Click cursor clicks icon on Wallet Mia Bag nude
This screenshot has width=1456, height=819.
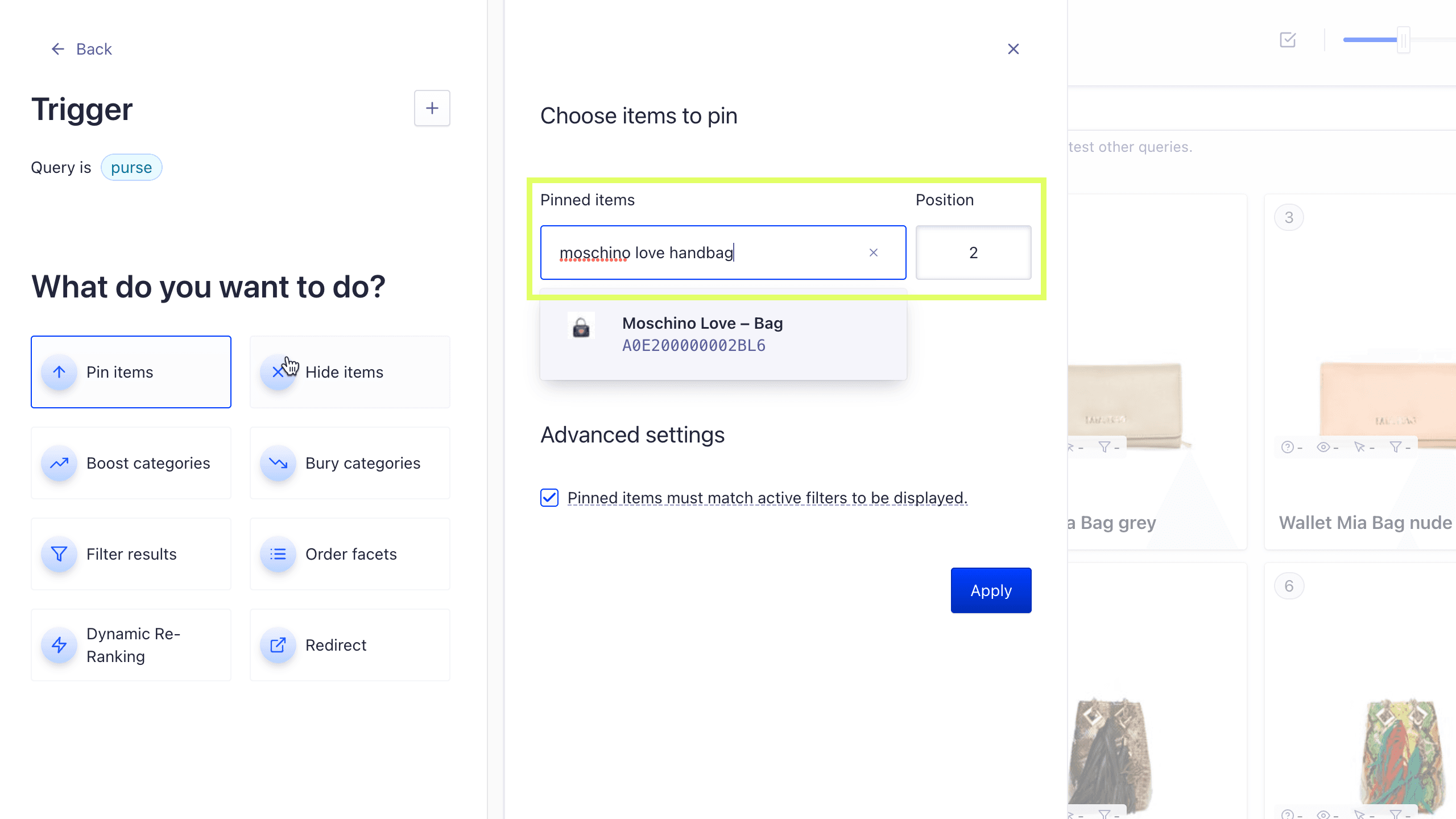click(1359, 447)
